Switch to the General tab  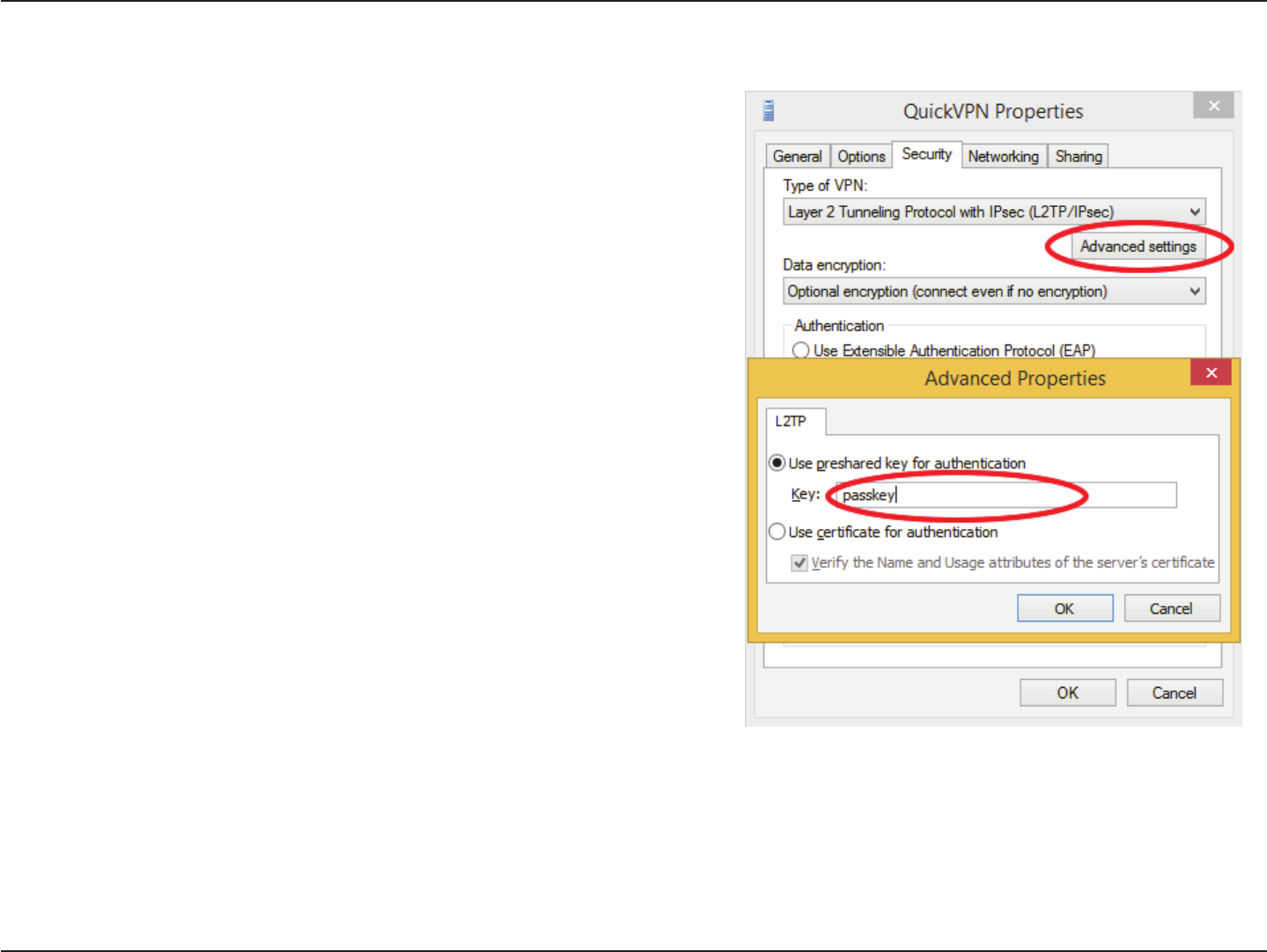point(797,157)
